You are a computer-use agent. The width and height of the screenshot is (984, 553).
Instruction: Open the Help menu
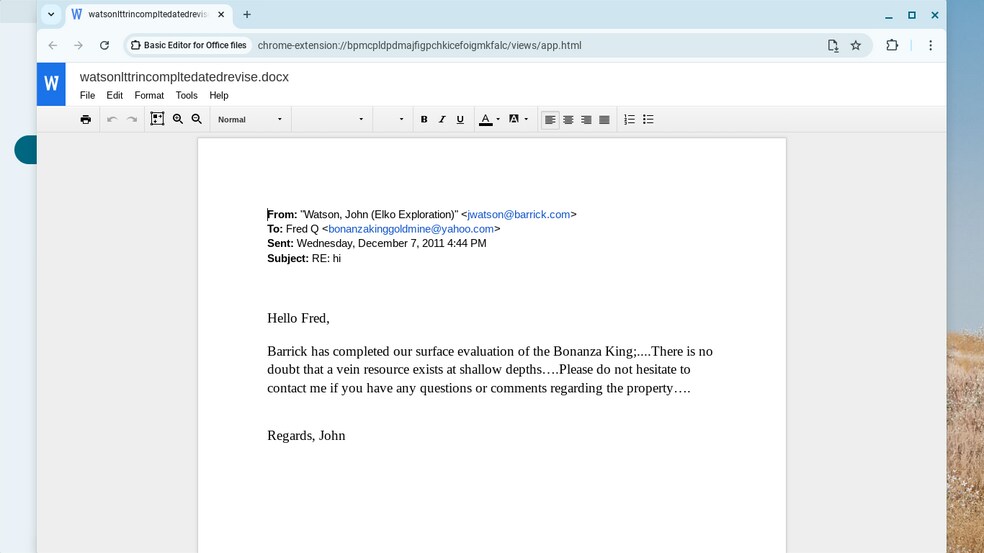click(x=218, y=95)
